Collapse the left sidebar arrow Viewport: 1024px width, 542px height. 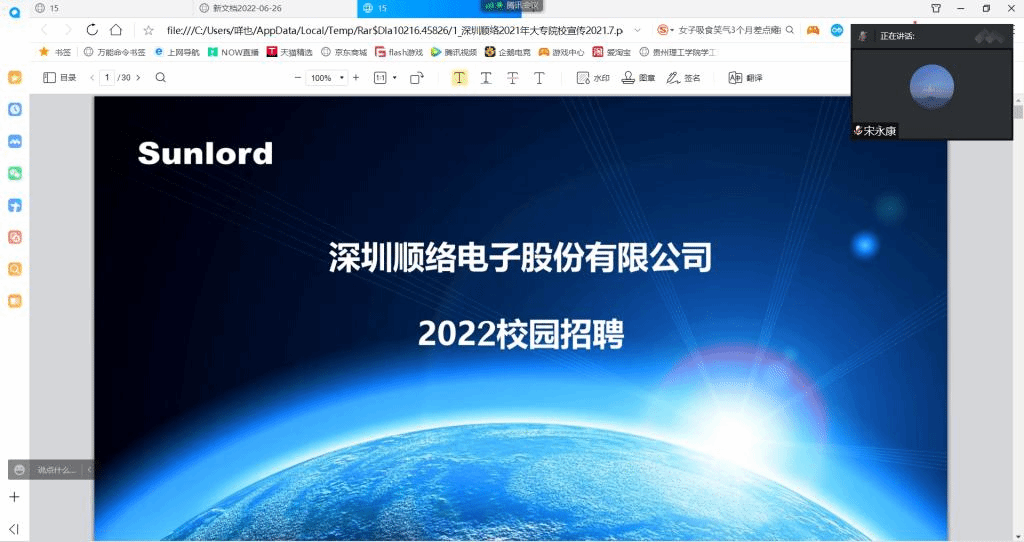pos(14,528)
